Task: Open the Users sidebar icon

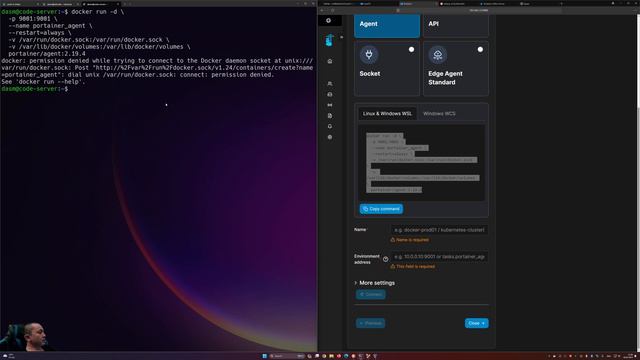Action: coord(330,84)
